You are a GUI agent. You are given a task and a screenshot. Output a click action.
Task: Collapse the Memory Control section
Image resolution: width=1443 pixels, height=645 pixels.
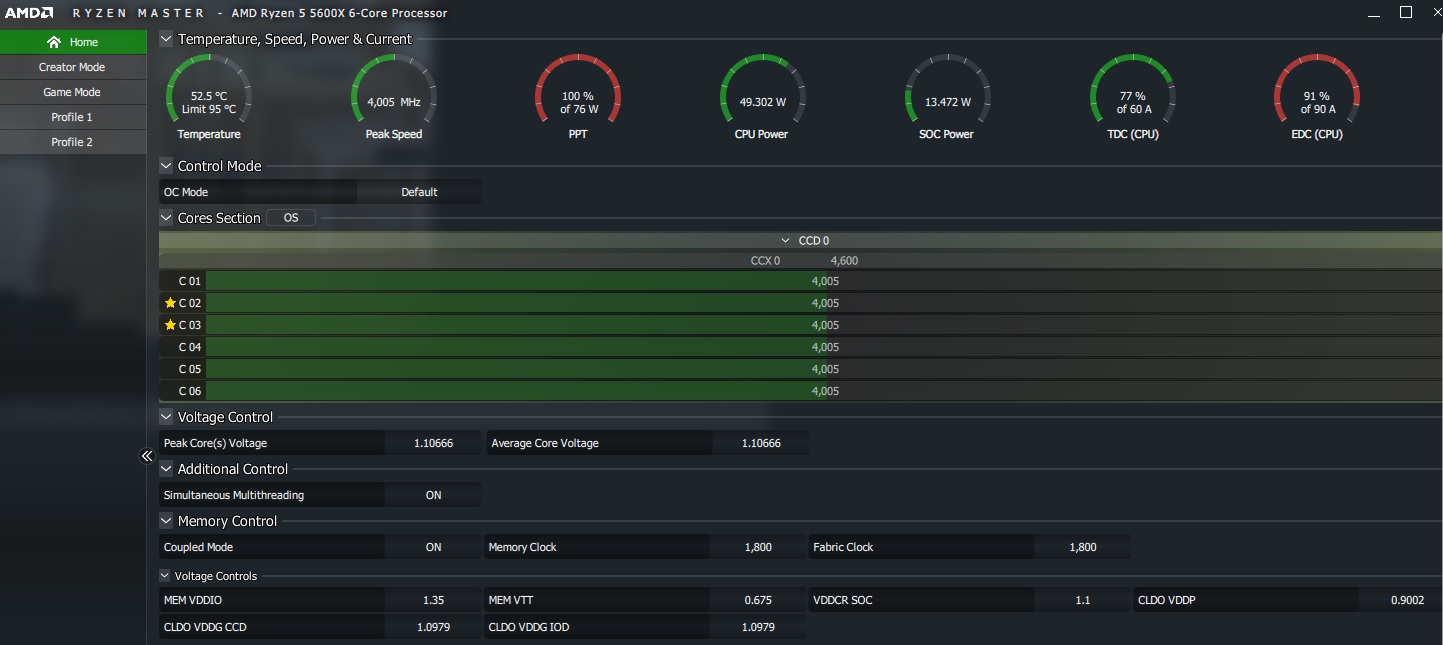(x=166, y=521)
